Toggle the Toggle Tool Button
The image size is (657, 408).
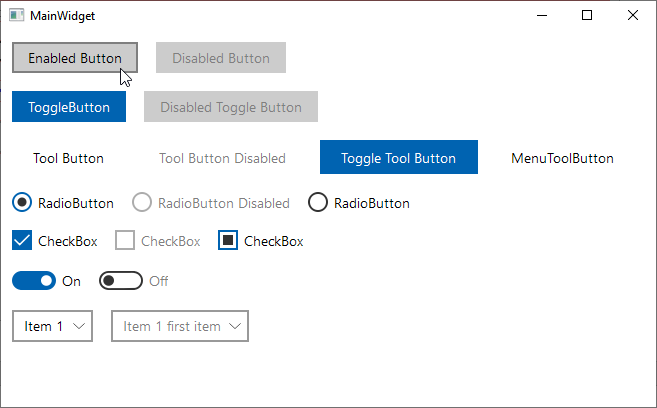pyautogui.click(x=398, y=158)
